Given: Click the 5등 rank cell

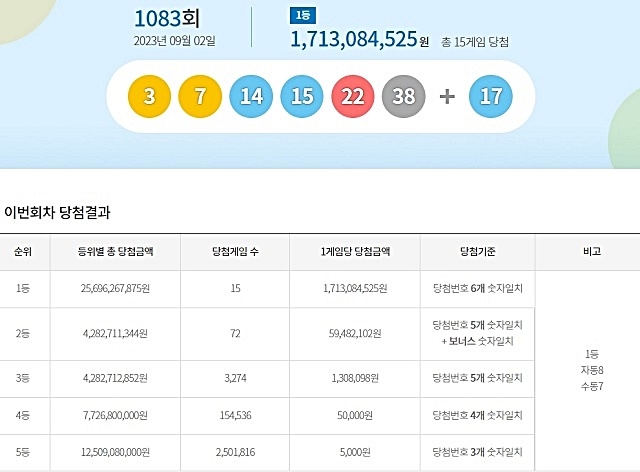Looking at the screenshot, I should coord(23,452).
